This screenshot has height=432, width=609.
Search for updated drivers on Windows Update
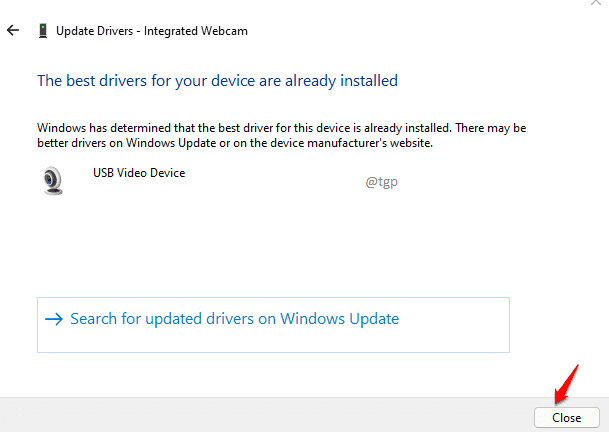(x=273, y=325)
